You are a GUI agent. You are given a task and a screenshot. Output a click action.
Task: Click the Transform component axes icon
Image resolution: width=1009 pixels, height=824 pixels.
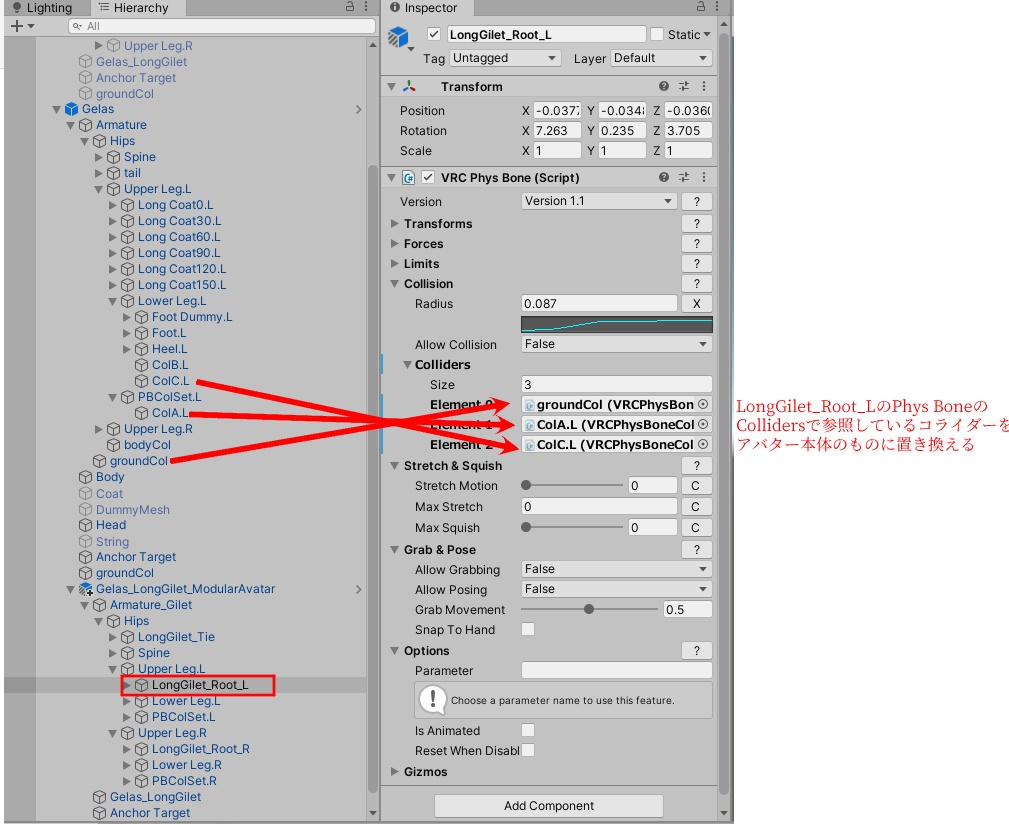[409, 86]
